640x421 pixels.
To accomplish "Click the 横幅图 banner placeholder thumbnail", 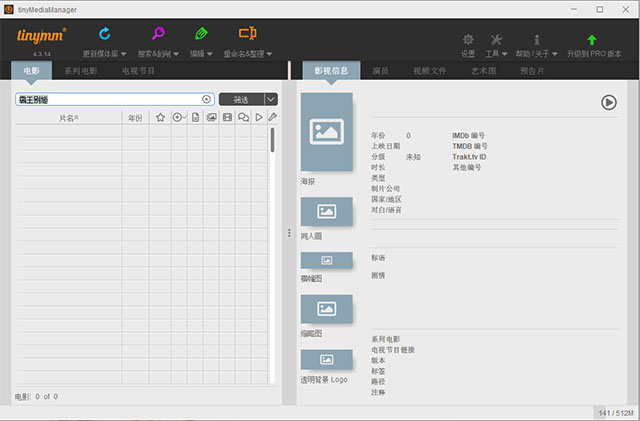I will [x=327, y=260].
